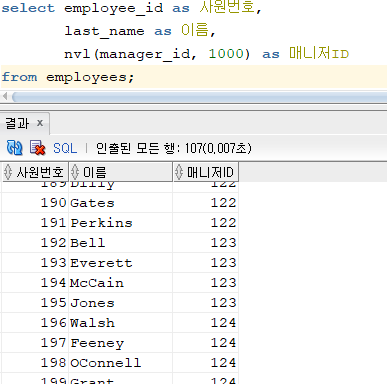This screenshot has height=384, width=387.
Task: Click manager ID 124 in Walsh row
Action: [206, 323]
